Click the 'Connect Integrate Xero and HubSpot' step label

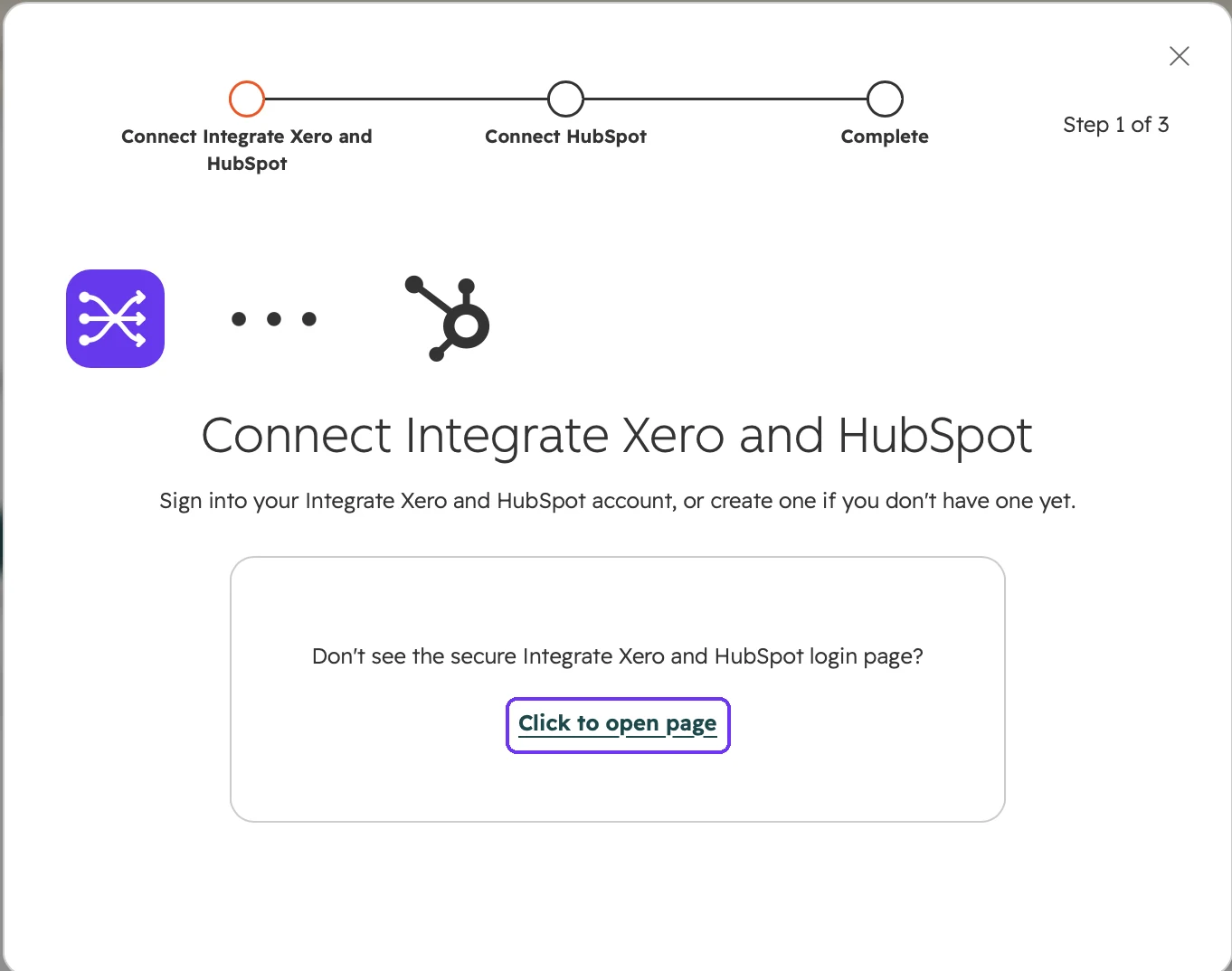pos(247,150)
